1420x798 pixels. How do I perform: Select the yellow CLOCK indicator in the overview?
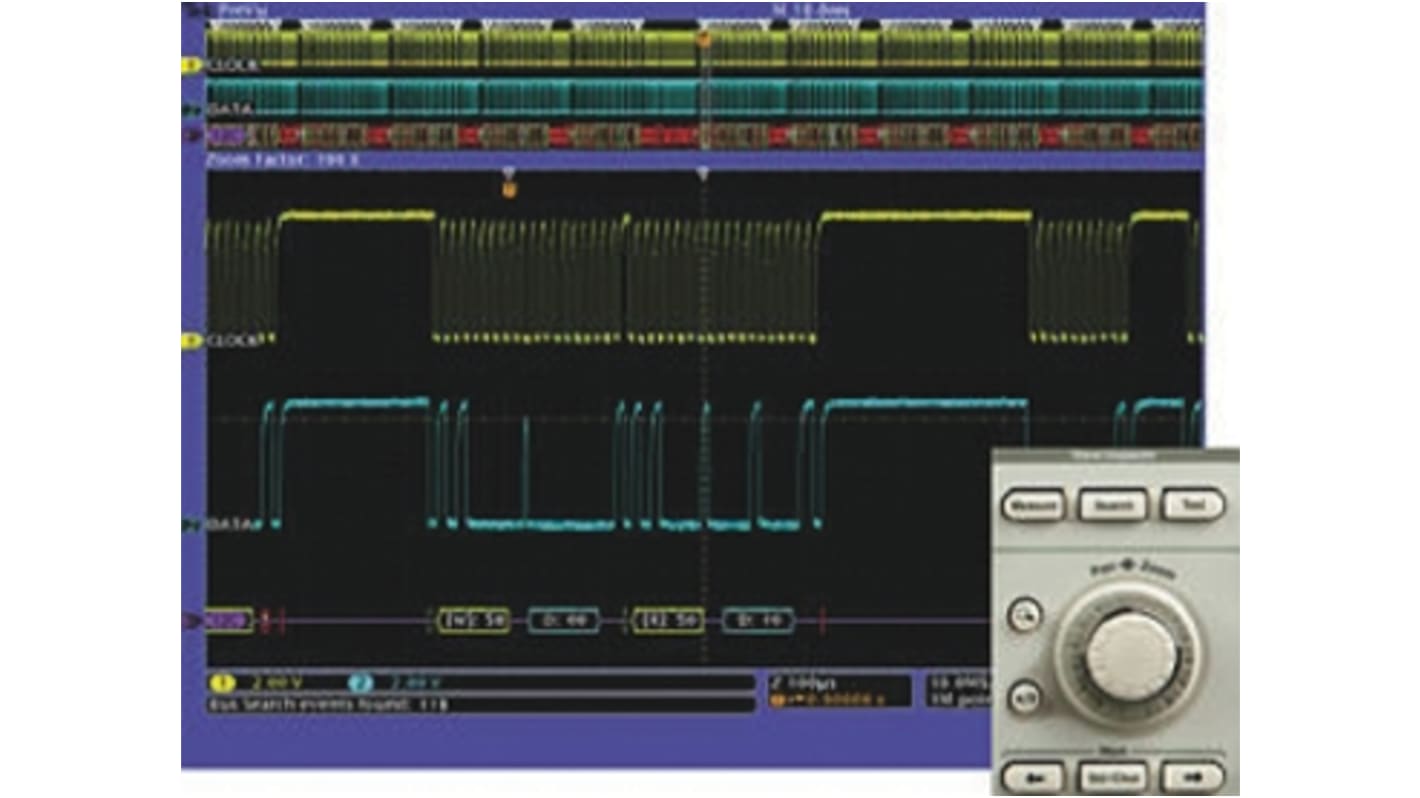[192, 65]
